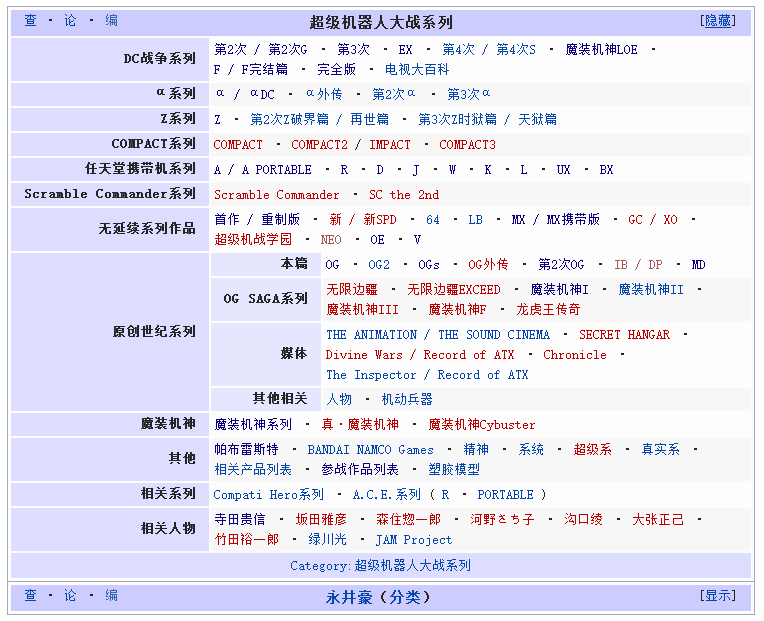Open the 第3次α link
The height and width of the screenshot is (621, 764).
469,94
